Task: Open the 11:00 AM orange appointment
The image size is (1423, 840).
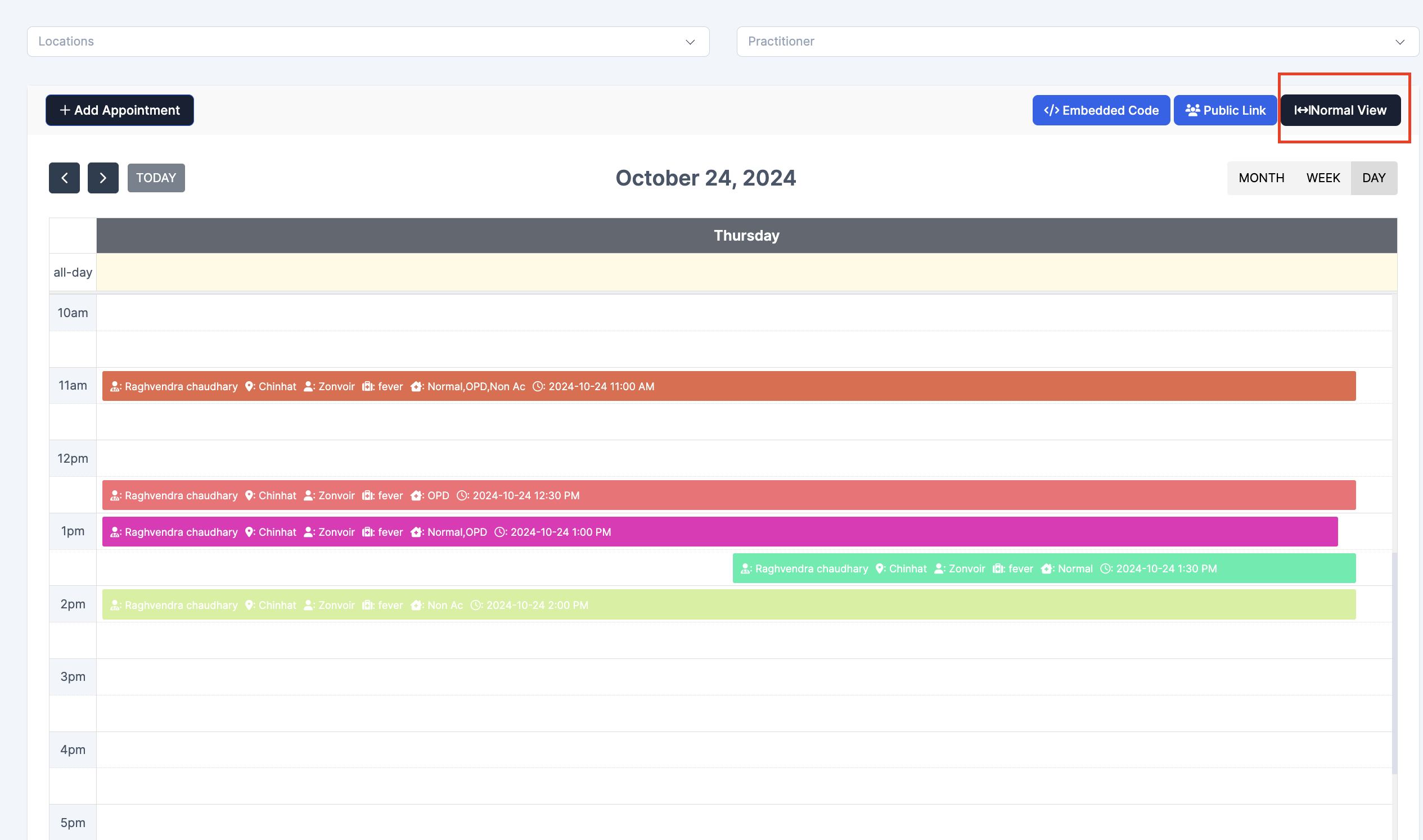Action: (729, 386)
